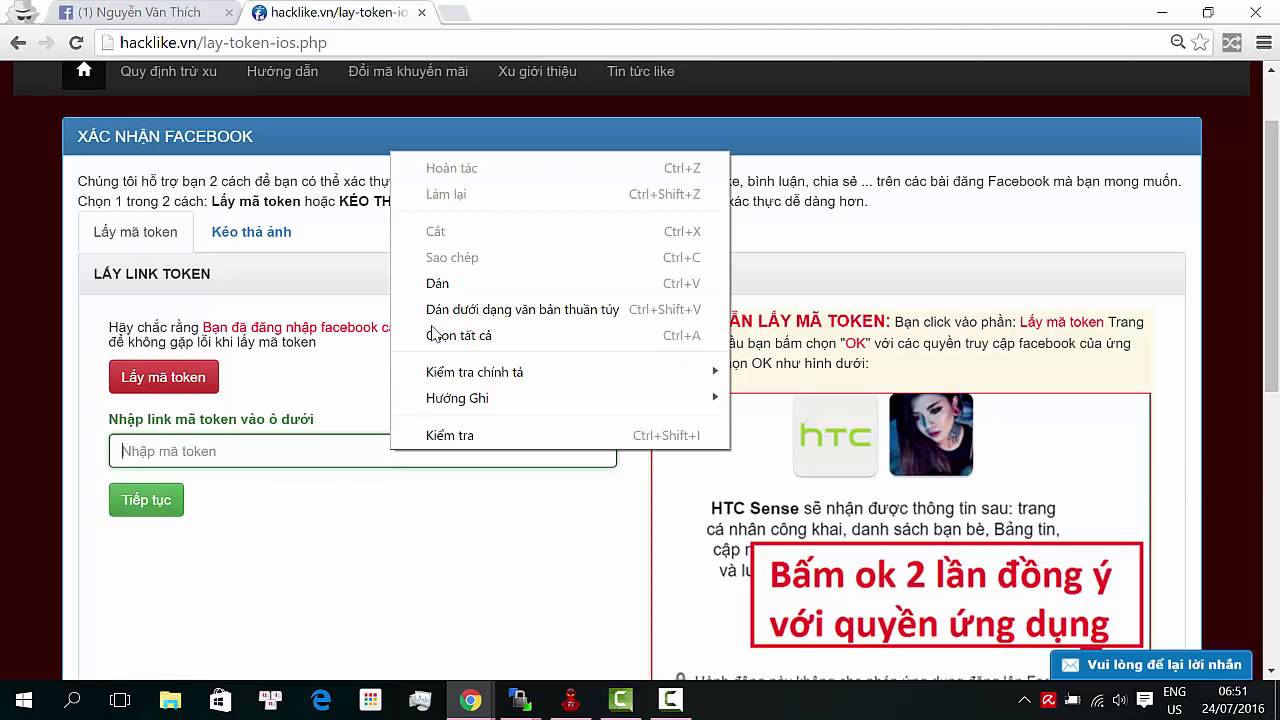The width and height of the screenshot is (1280, 720).
Task: Click the browser forward arrow
Action: point(46,42)
